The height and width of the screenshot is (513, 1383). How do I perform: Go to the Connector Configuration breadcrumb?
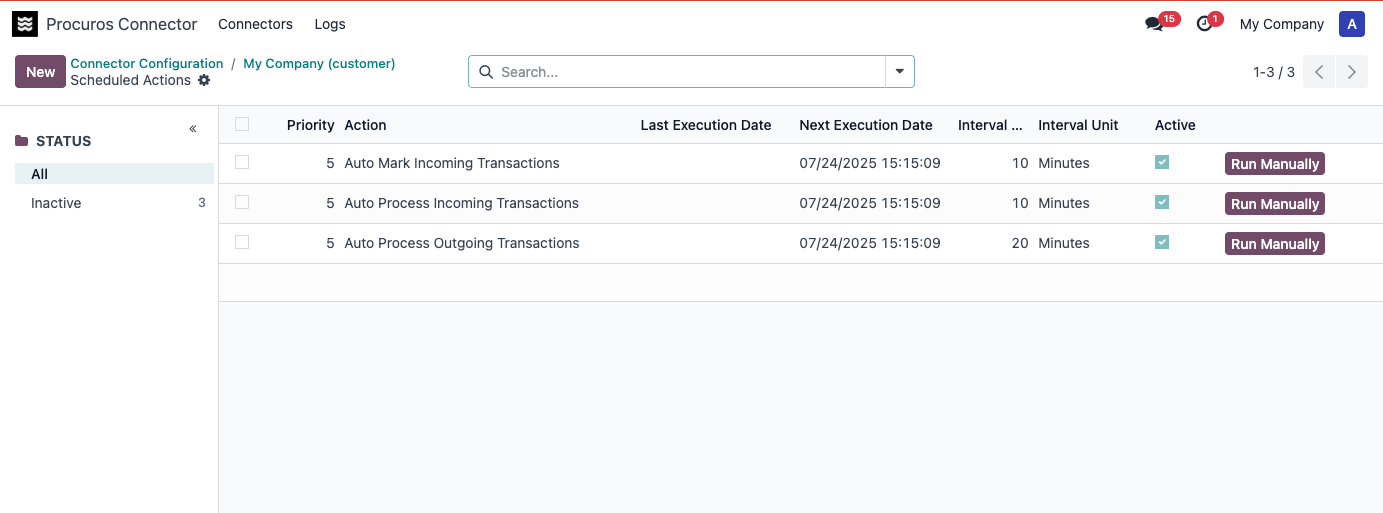(x=147, y=63)
